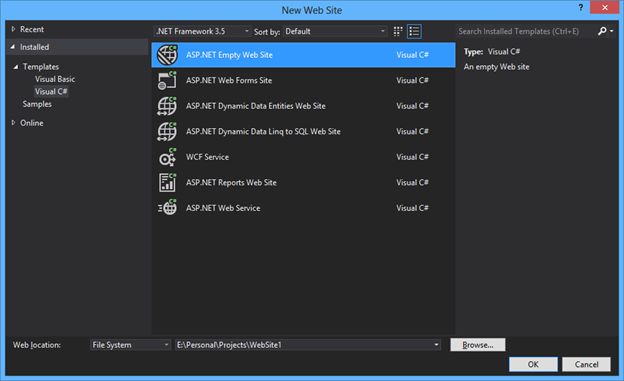Open the File System location dropdown
The image size is (624, 381).
(x=130, y=345)
